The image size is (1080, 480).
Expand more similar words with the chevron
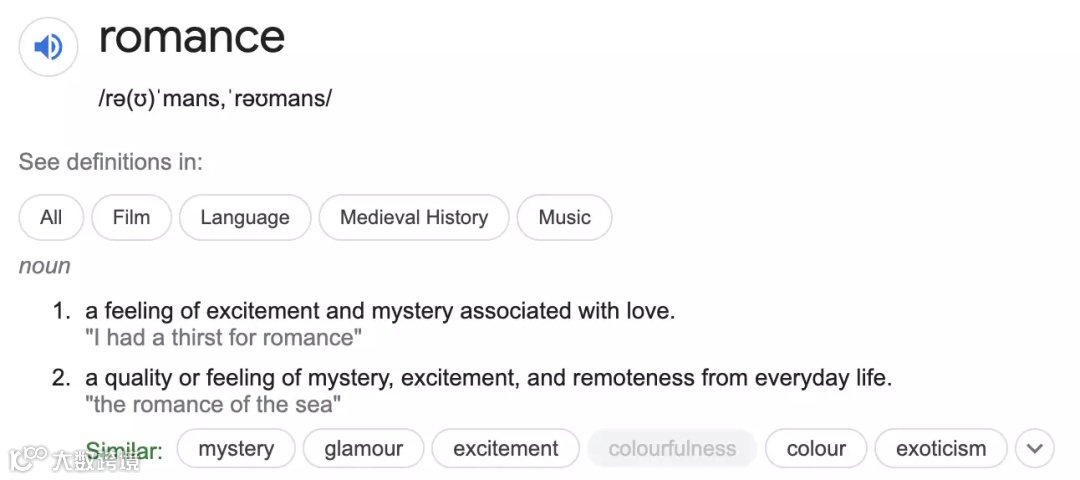click(x=1034, y=449)
